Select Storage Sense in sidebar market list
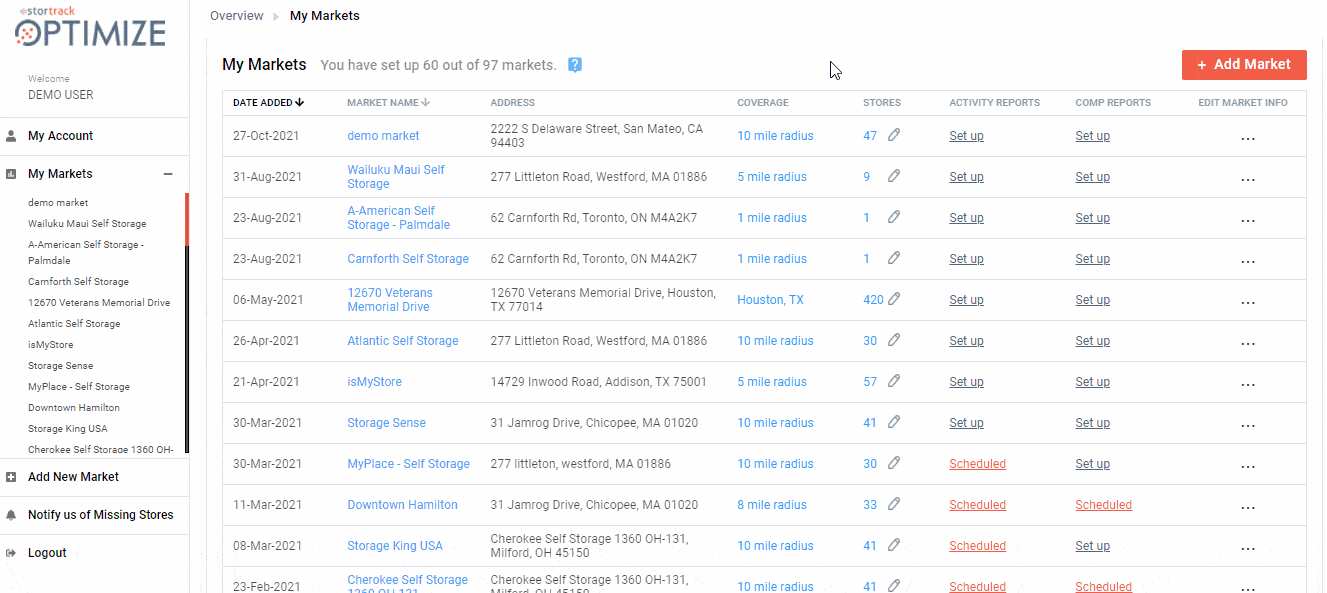 click(60, 366)
